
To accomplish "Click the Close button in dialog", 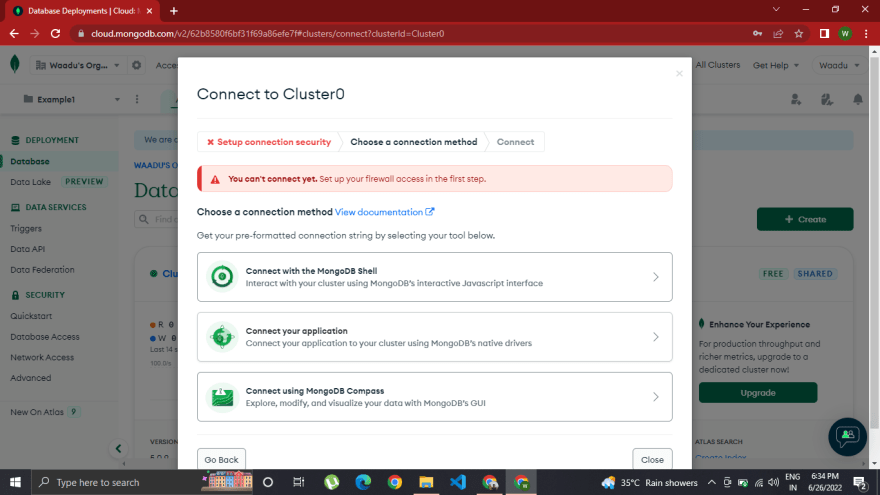I will click(652, 459).
